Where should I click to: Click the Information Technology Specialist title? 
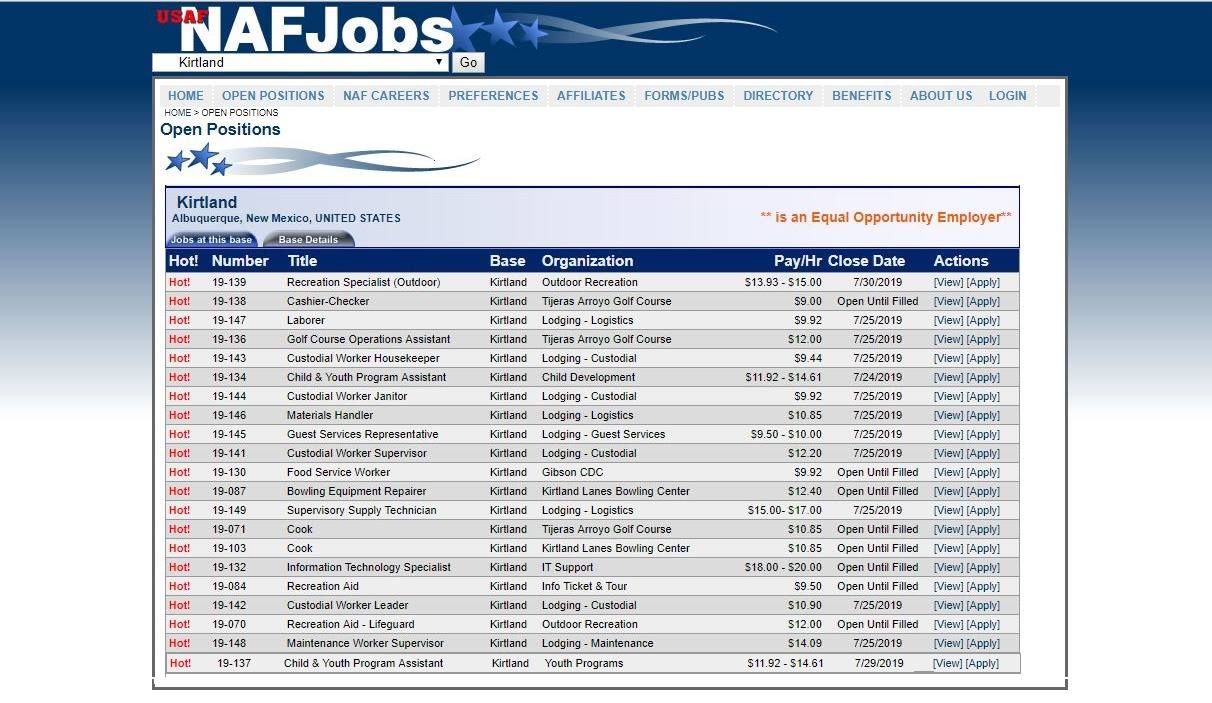click(368, 568)
